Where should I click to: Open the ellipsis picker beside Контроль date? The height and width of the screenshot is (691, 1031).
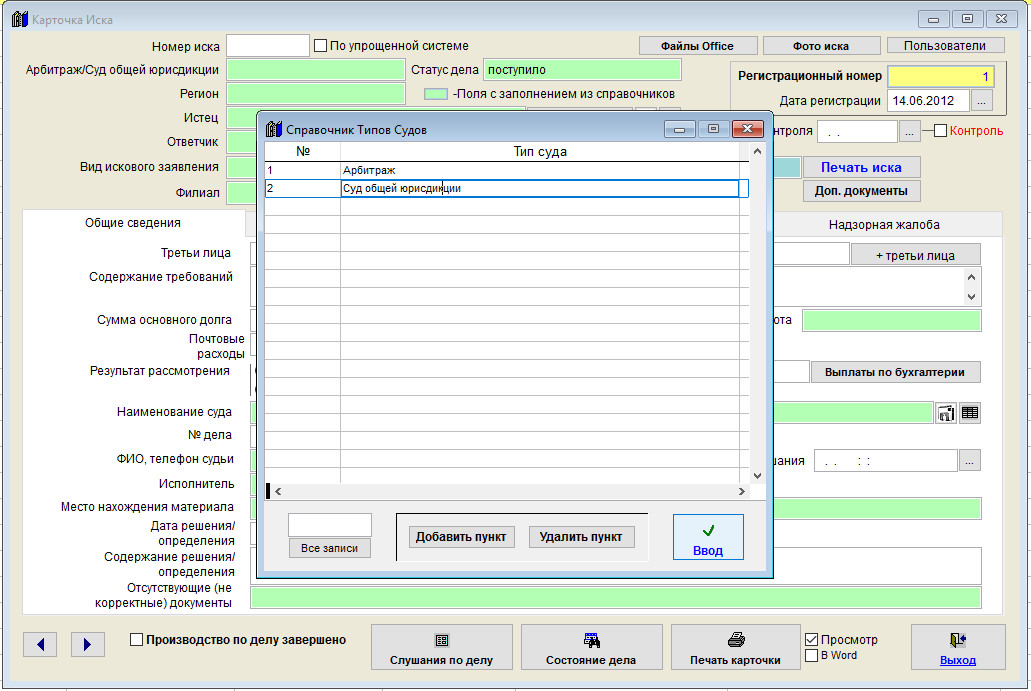909,131
